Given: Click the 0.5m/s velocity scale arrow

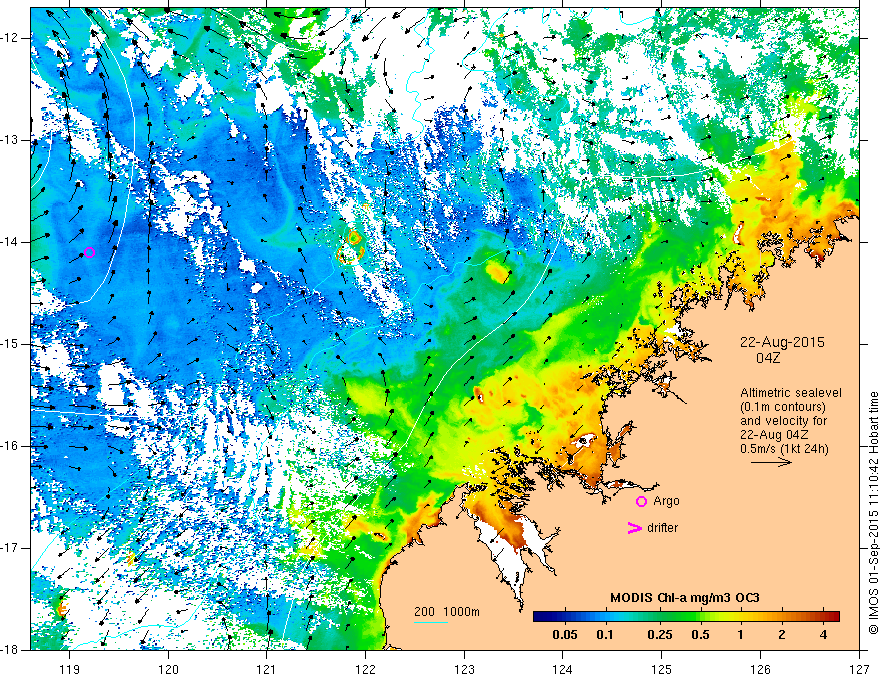Looking at the screenshot, I should pyautogui.click(x=771, y=462).
